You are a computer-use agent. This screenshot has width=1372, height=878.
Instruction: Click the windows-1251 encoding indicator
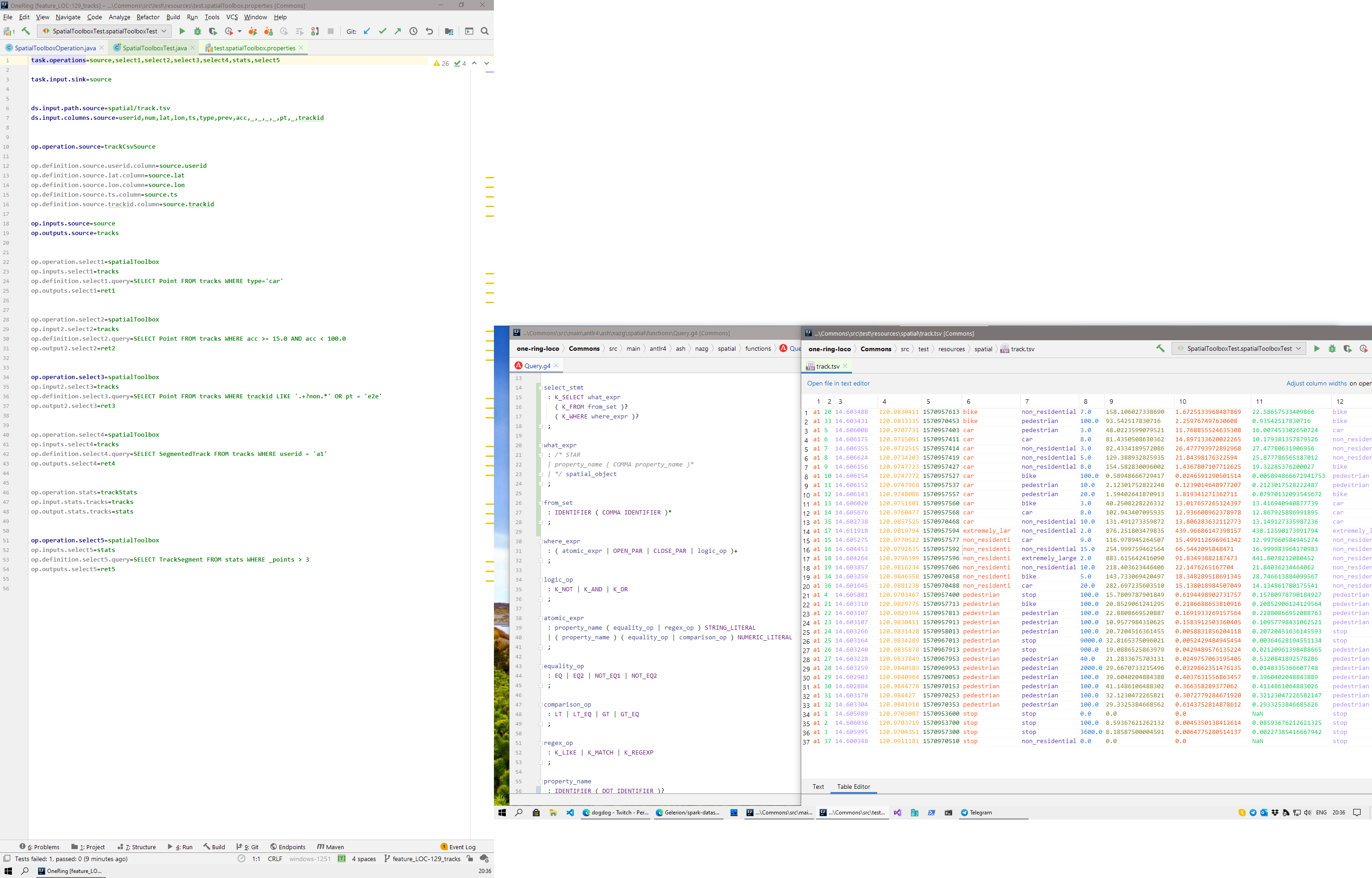click(x=310, y=859)
